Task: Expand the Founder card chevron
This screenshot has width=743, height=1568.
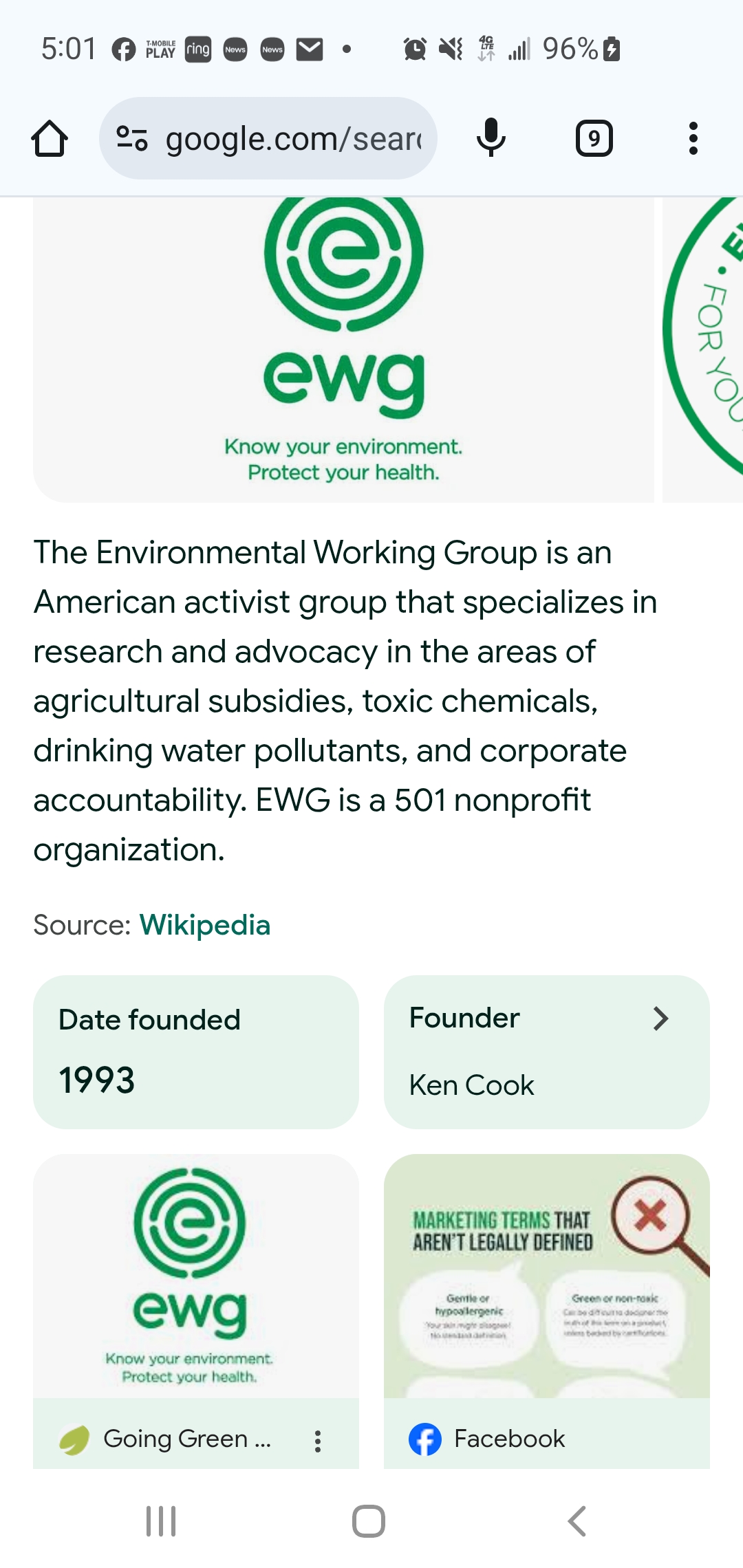Action: coord(660,1019)
